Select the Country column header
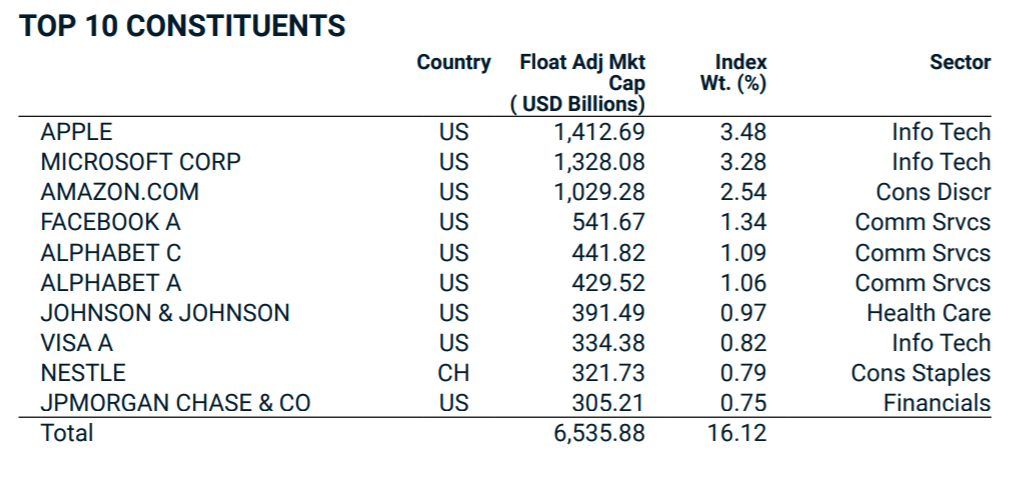The height and width of the screenshot is (489, 1022). pyautogui.click(x=454, y=63)
